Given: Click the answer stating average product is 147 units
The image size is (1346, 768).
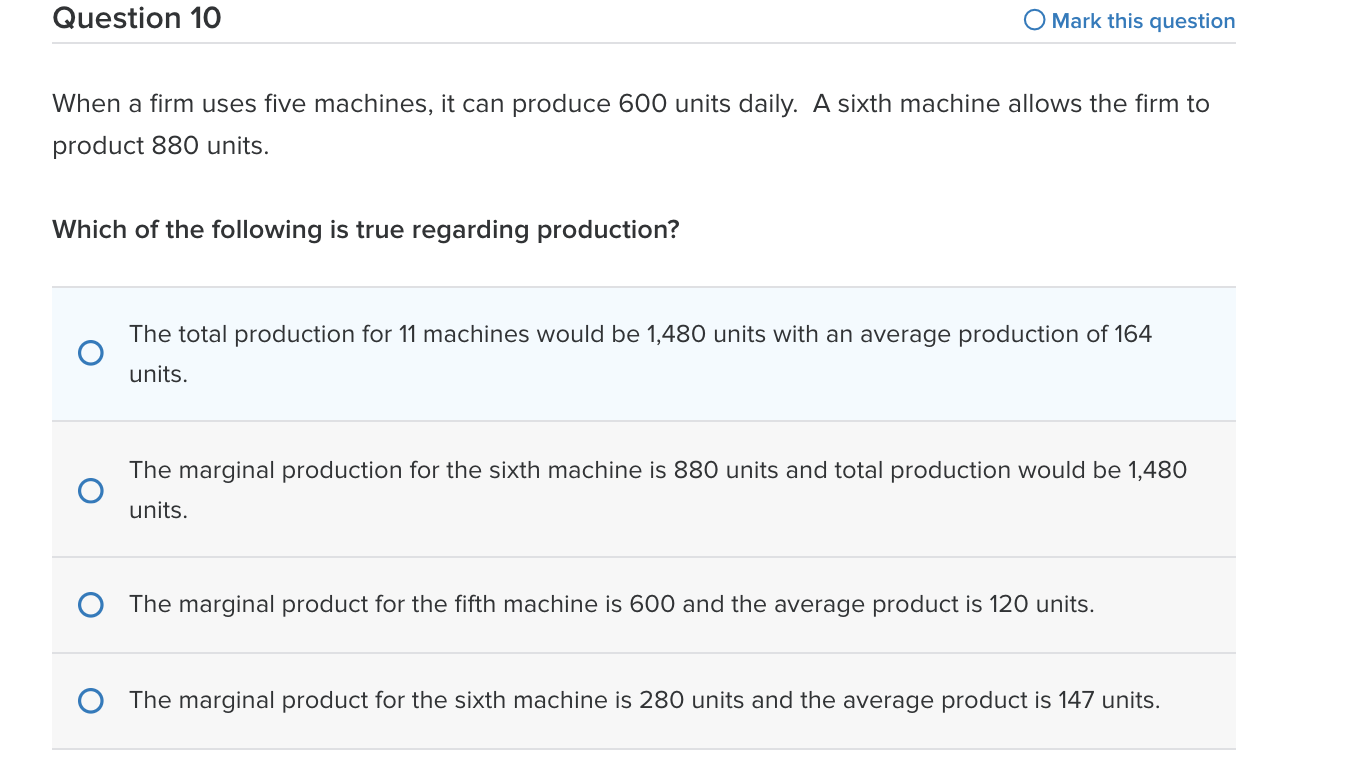Looking at the screenshot, I should pyautogui.click(x=644, y=701).
